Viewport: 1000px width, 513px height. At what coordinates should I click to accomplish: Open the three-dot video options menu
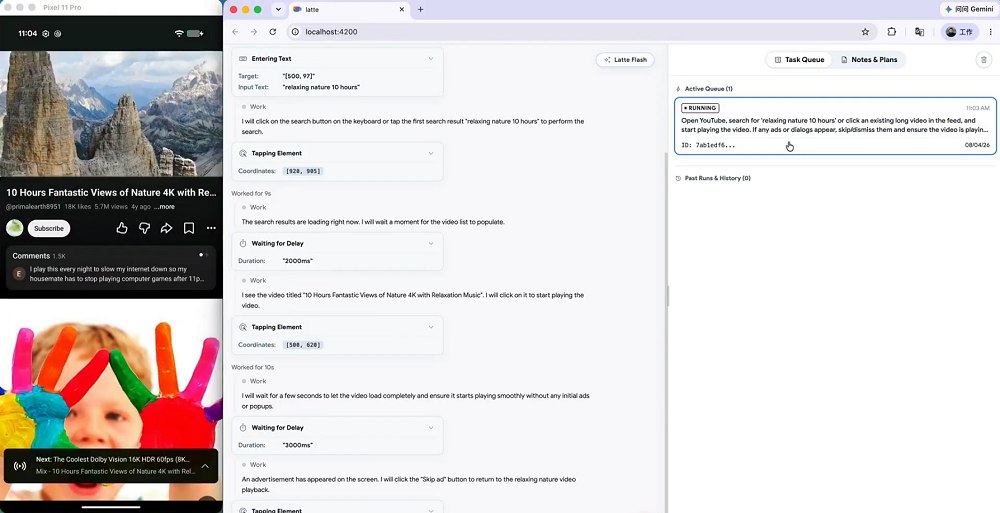click(x=211, y=228)
